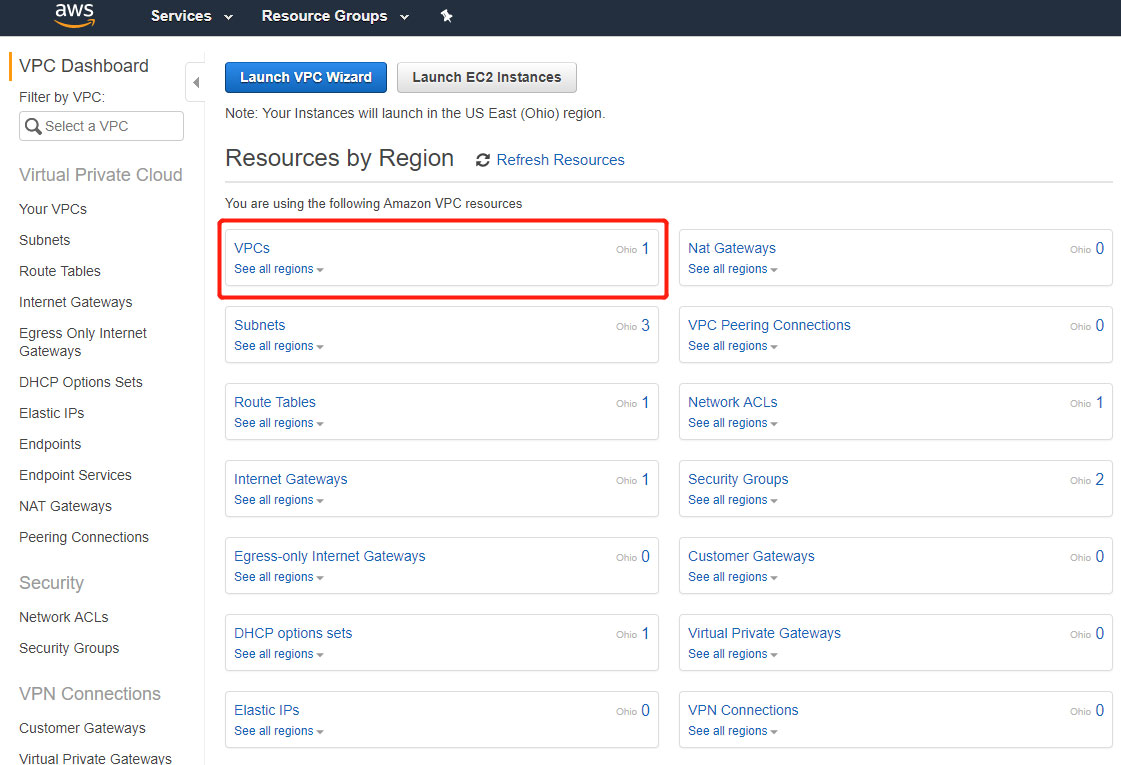1121x765 pixels.
Task: Expand See all regions under DHCP options sets
Action: [279, 654]
